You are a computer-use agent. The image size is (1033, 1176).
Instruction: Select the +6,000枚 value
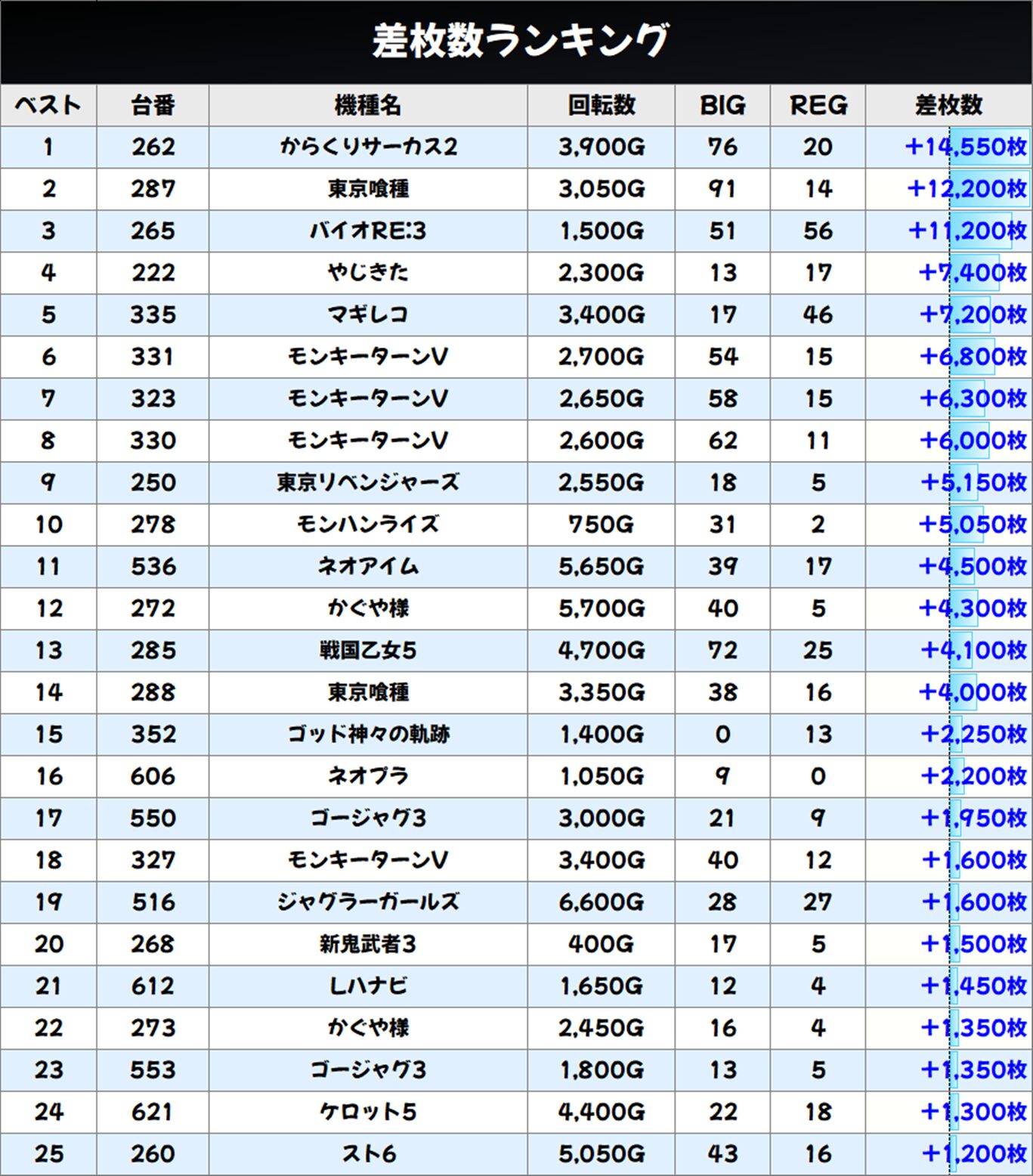[x=973, y=441]
